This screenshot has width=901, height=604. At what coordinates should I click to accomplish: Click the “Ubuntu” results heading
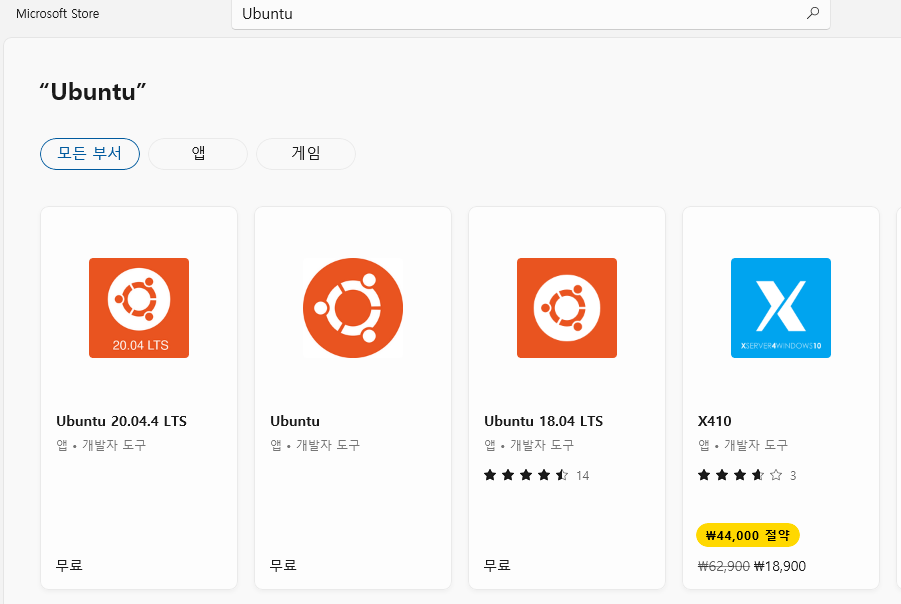pyautogui.click(x=93, y=92)
